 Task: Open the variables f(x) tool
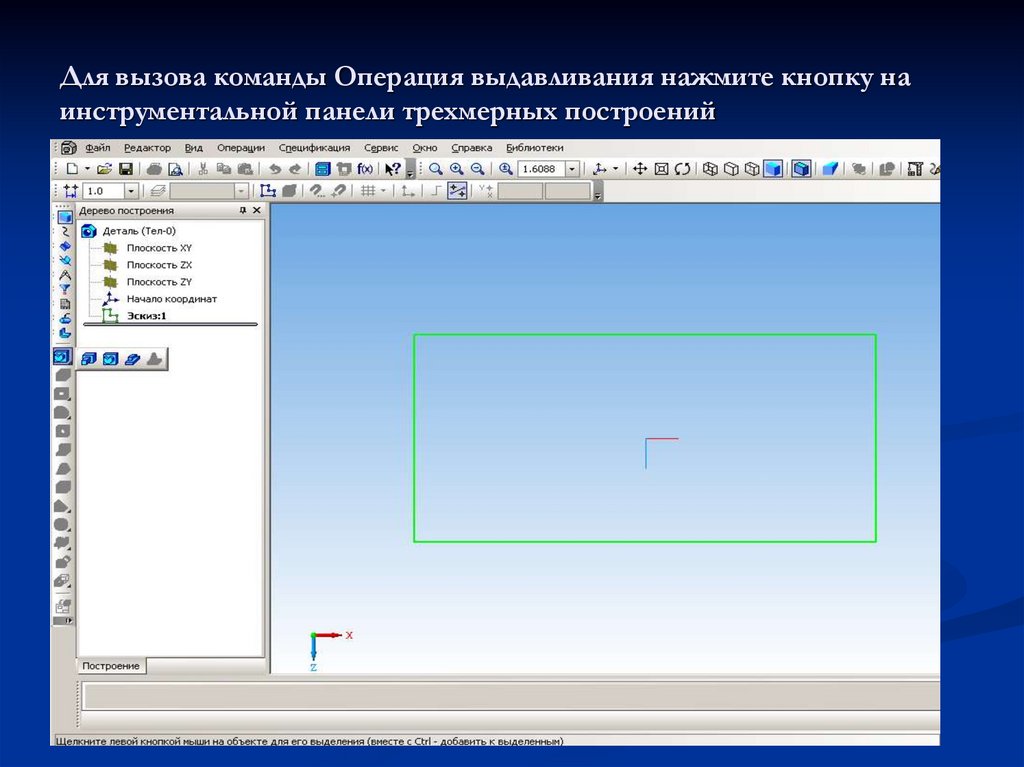365,169
